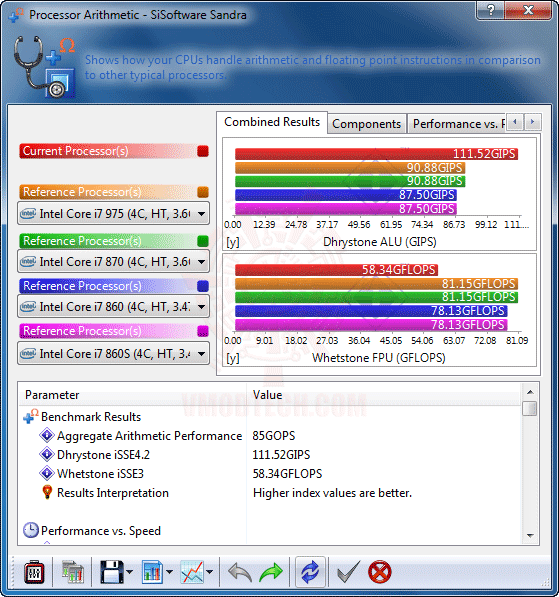Screen dimensions: 559x597
Task: Close the Processor Arithmetic window
Action: point(528,10)
